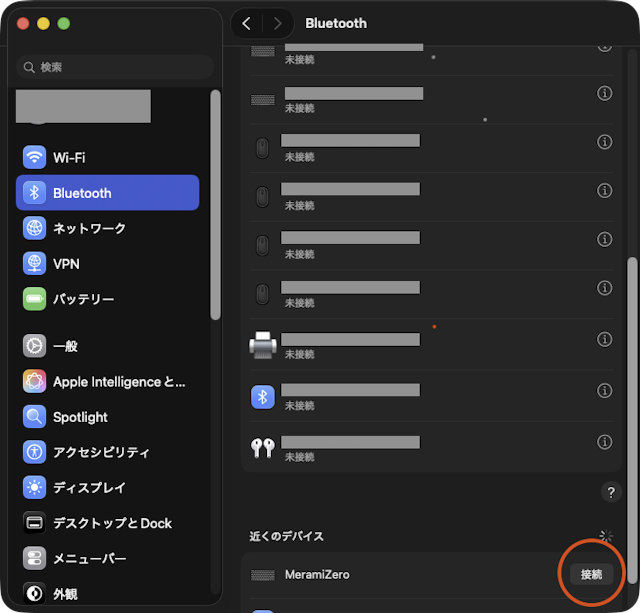Open Wi-Fi settings in sidebar

(107, 158)
